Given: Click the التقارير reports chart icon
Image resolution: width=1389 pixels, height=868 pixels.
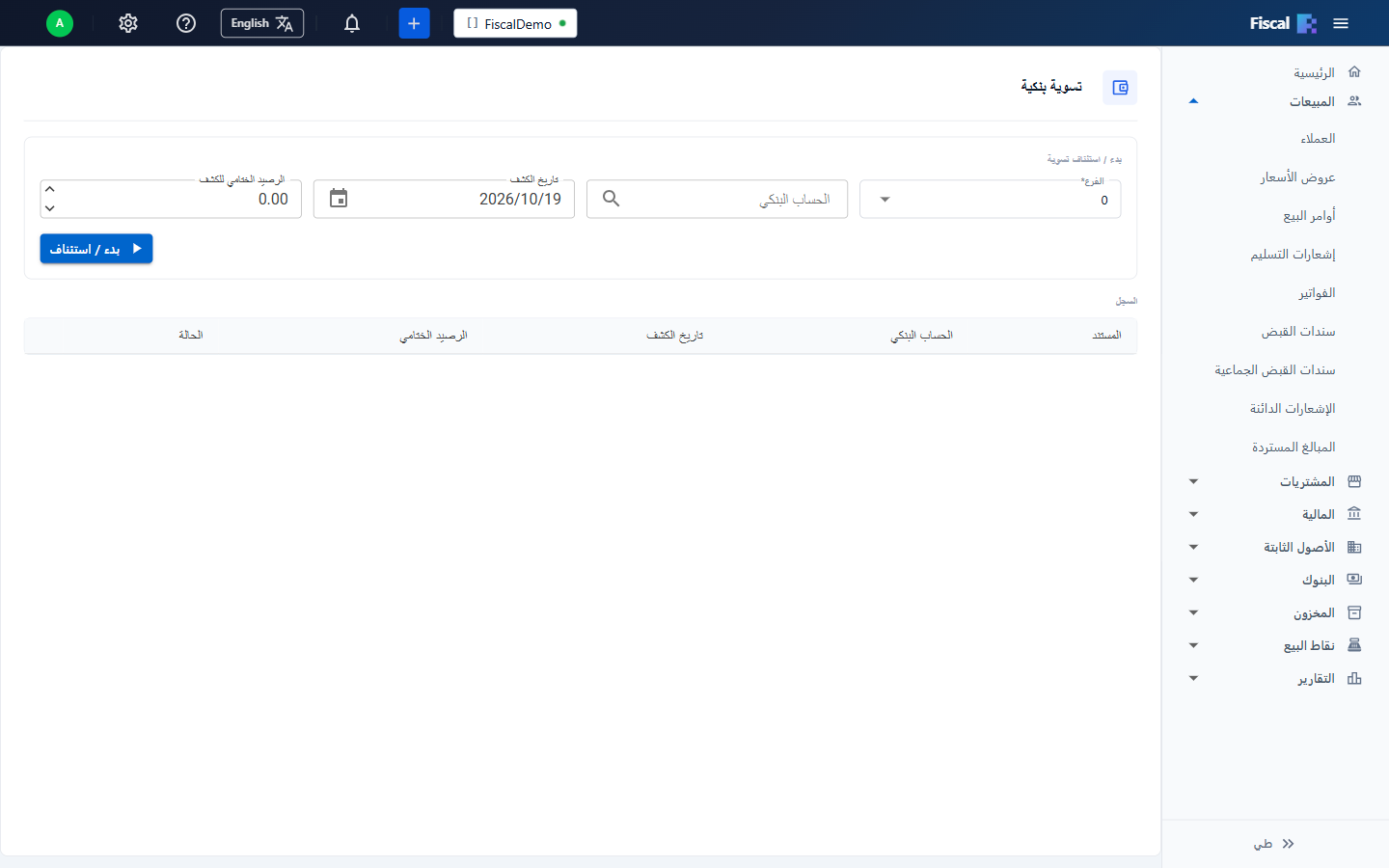Looking at the screenshot, I should coord(1354,678).
